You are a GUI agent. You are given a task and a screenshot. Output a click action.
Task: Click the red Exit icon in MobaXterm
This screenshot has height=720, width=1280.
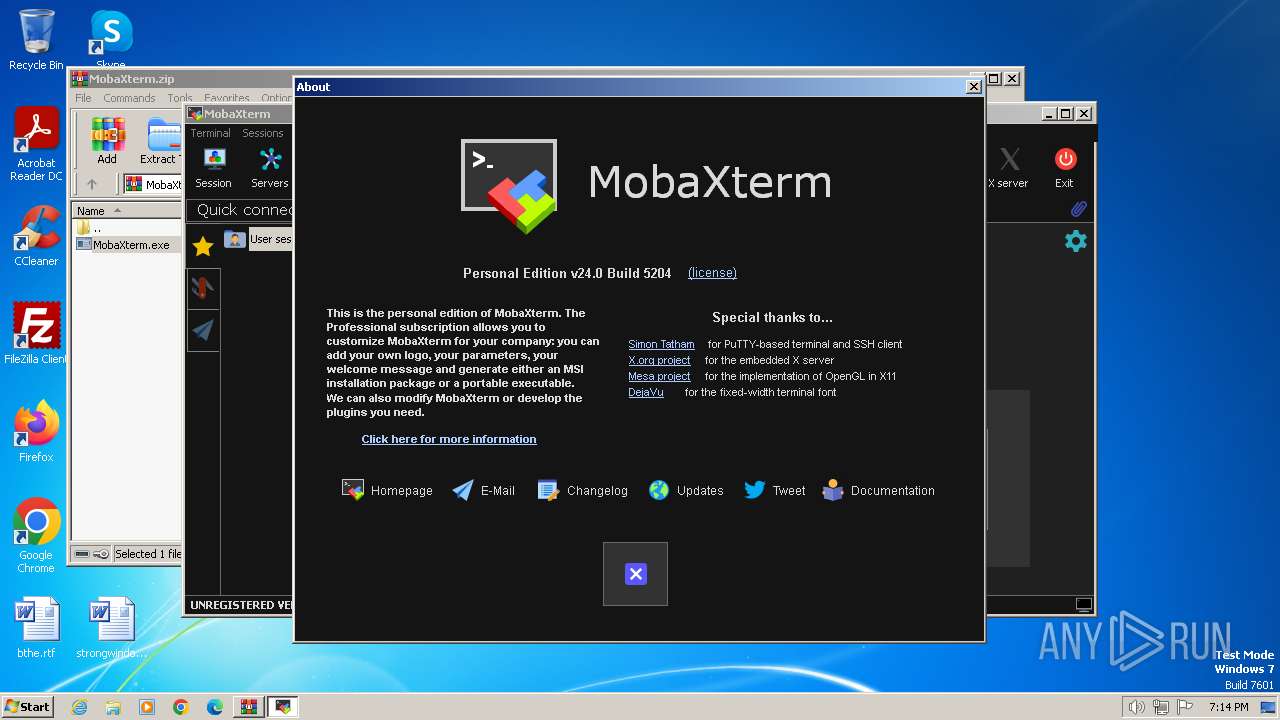(x=1065, y=168)
